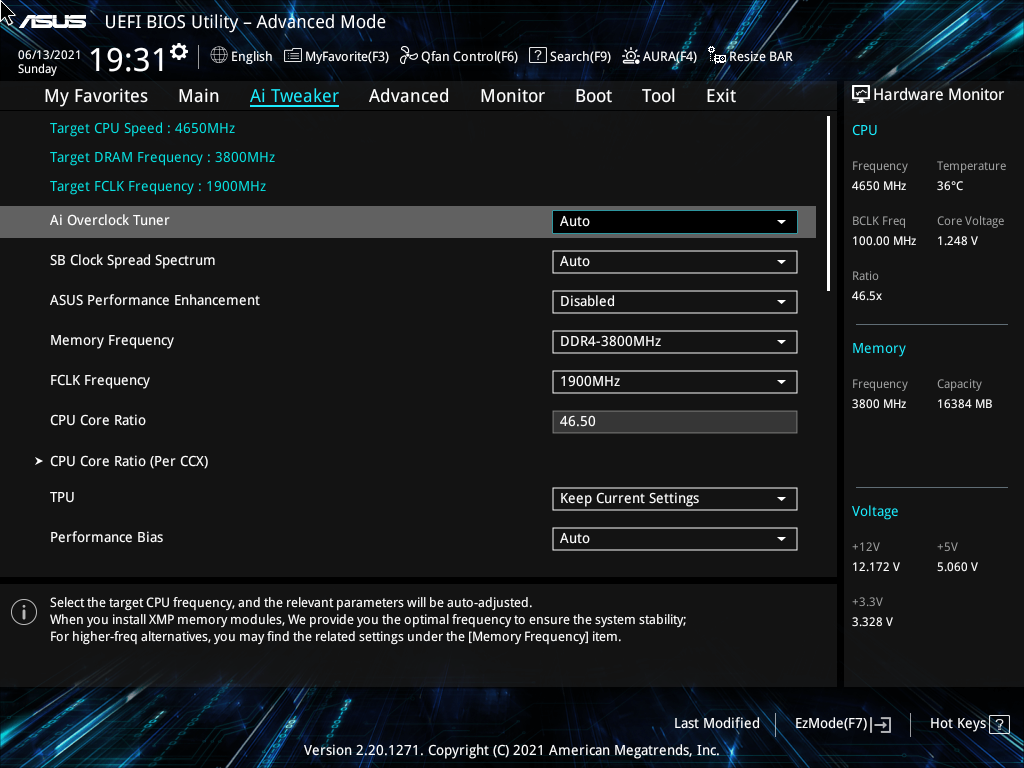Viewport: 1024px width, 768px height.
Task: Select the SB Clock Spread Spectrum label
Action: point(133,261)
